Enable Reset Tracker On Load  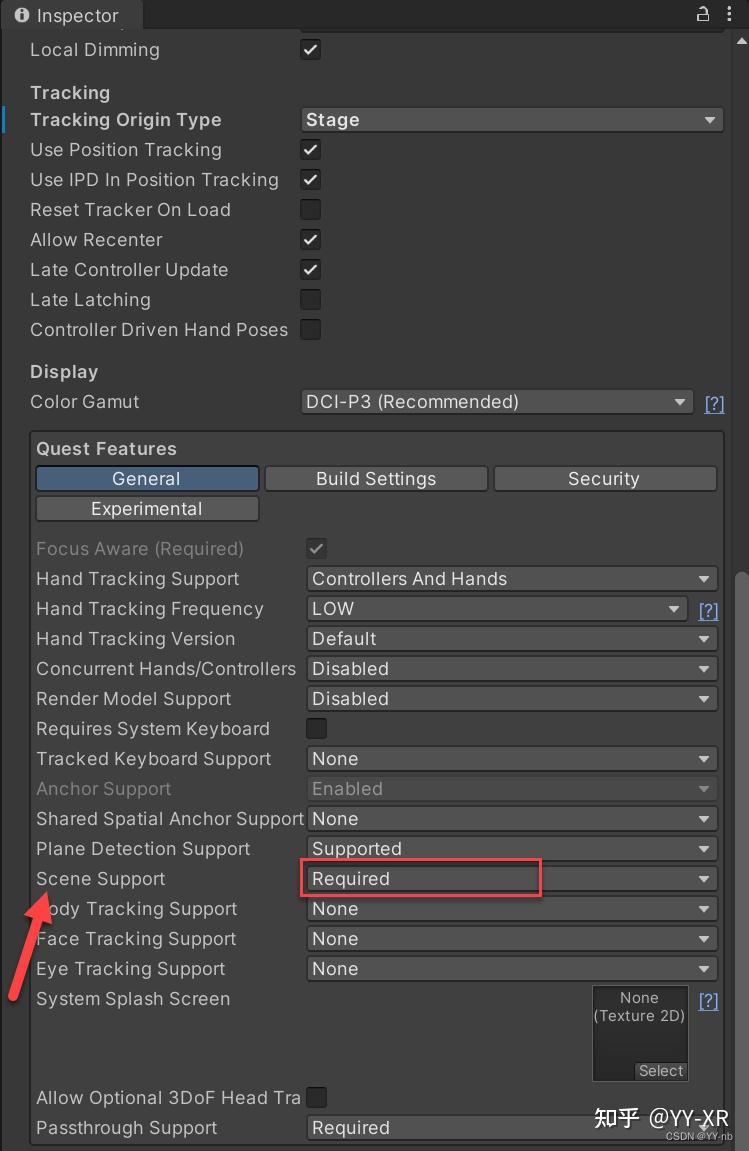coord(310,209)
